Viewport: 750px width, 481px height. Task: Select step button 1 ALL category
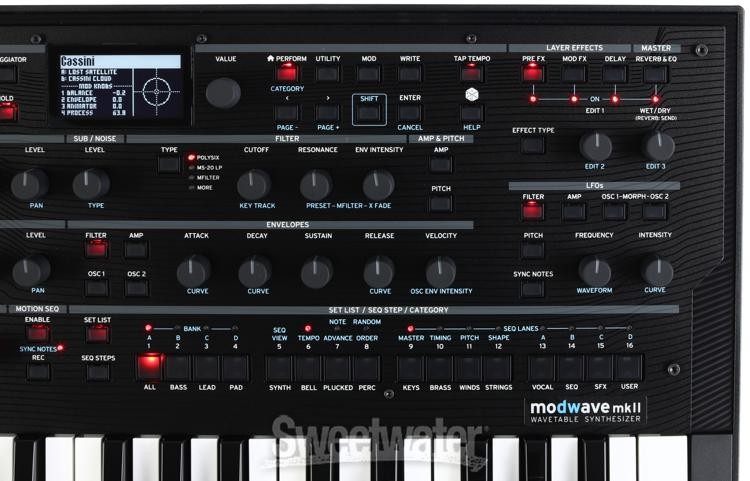[150, 367]
